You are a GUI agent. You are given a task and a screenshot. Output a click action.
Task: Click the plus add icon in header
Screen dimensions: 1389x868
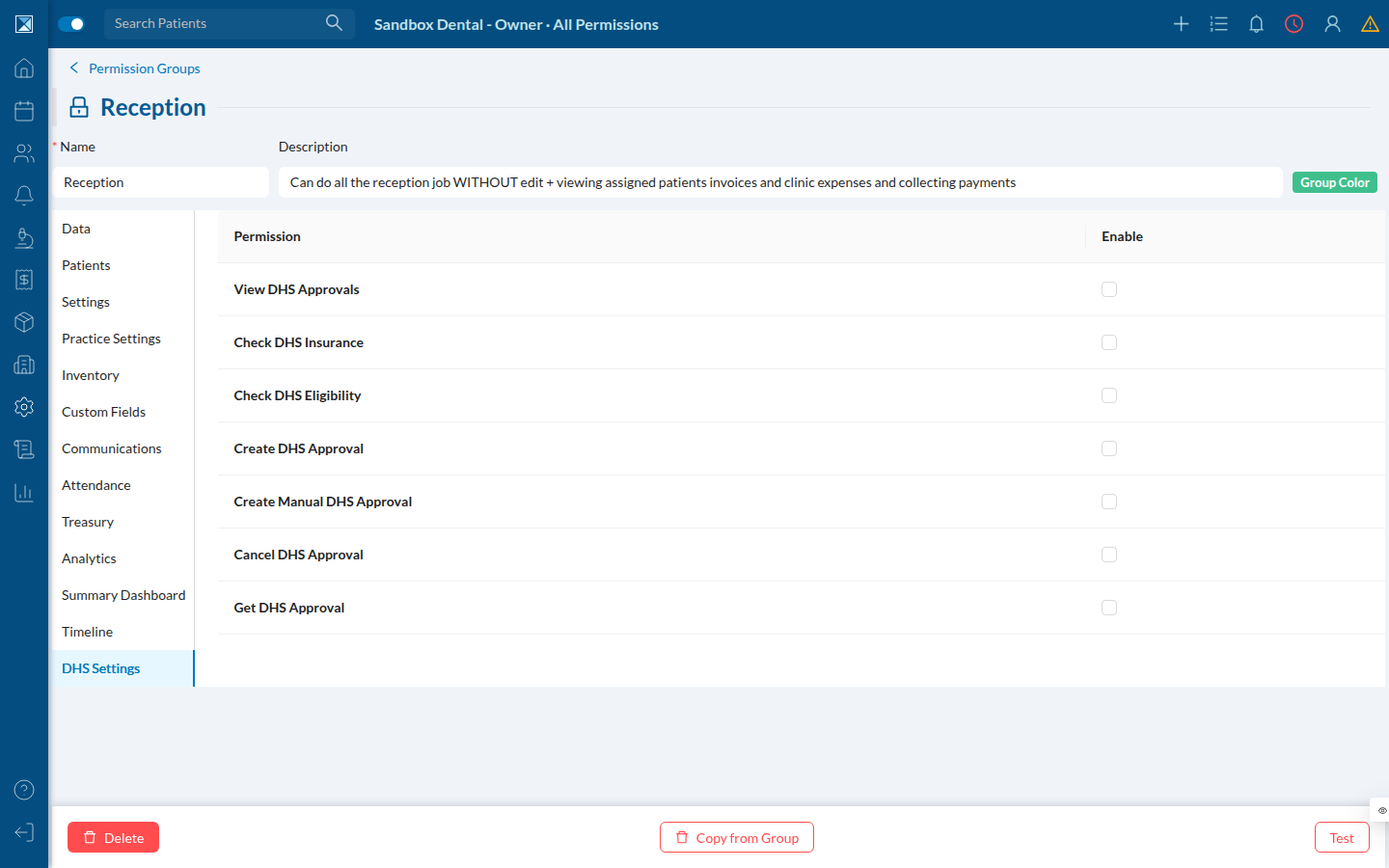(1181, 24)
